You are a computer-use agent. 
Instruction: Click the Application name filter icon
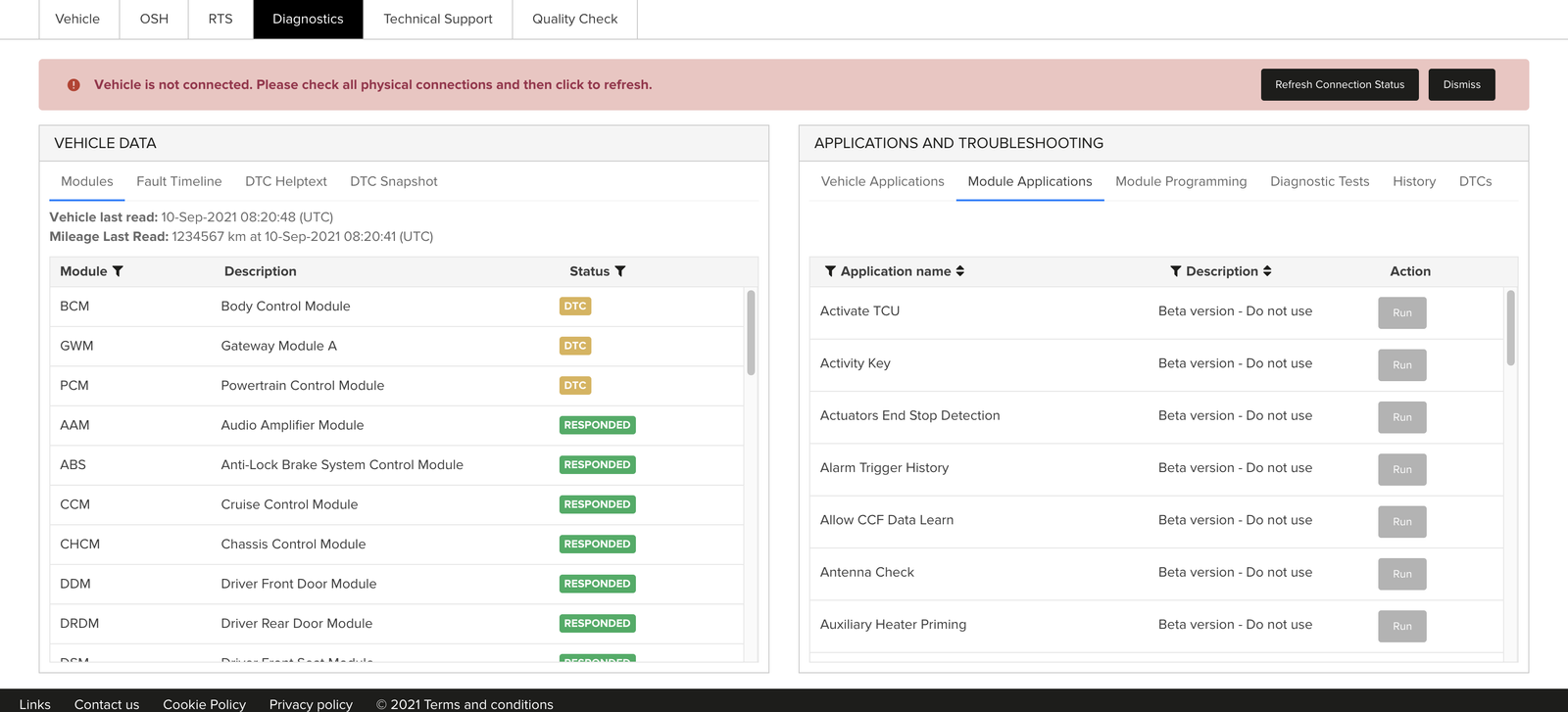(x=830, y=271)
